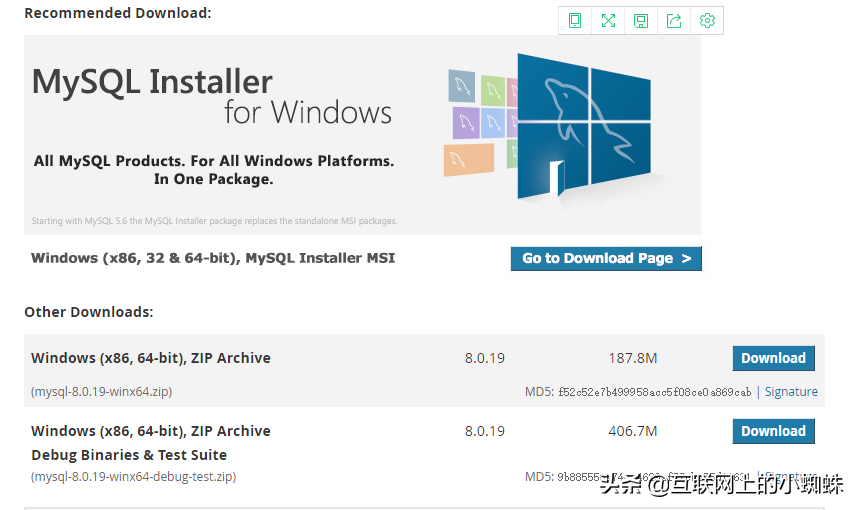Image resolution: width=858 pixels, height=510 pixels.
Task: Click the "Other Downloads:" heading
Action: tap(89, 312)
